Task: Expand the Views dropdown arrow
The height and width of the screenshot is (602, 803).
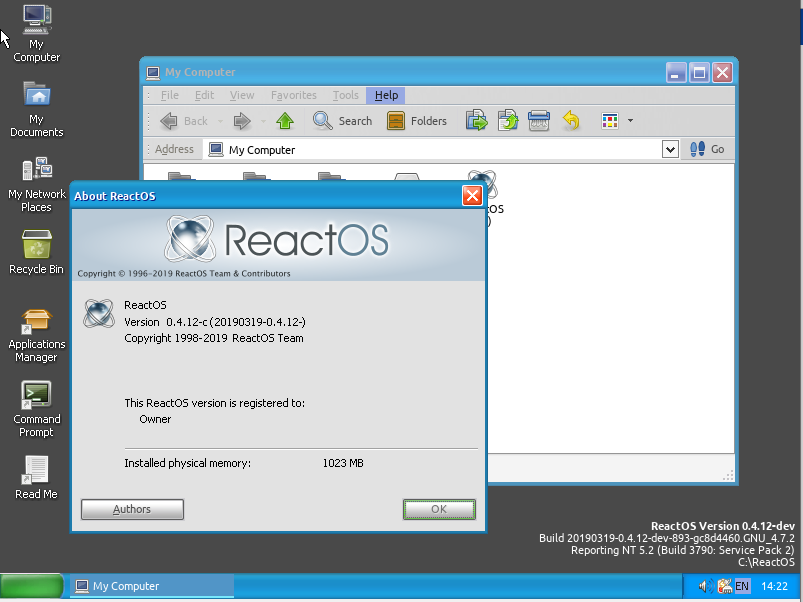Action: 630,121
